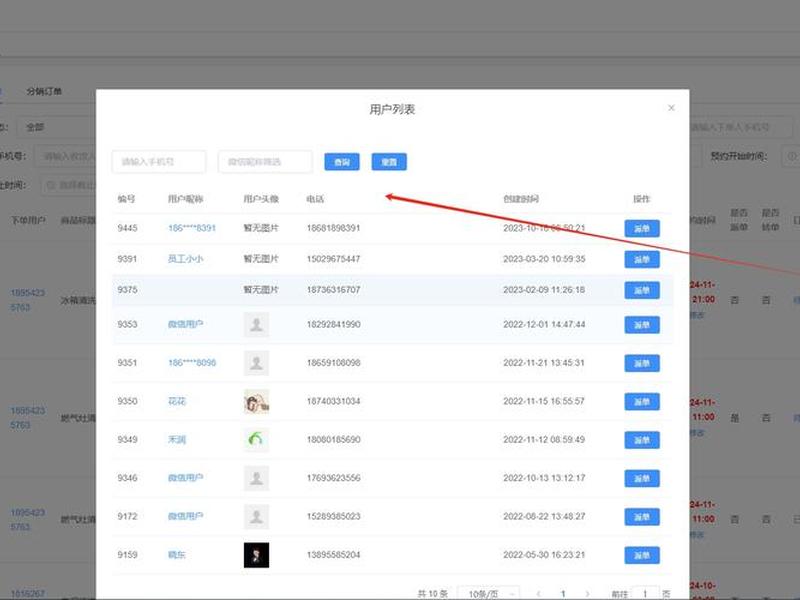Focus the 微信昵称筛选 nickname filter field
The image size is (800, 600).
(265, 162)
